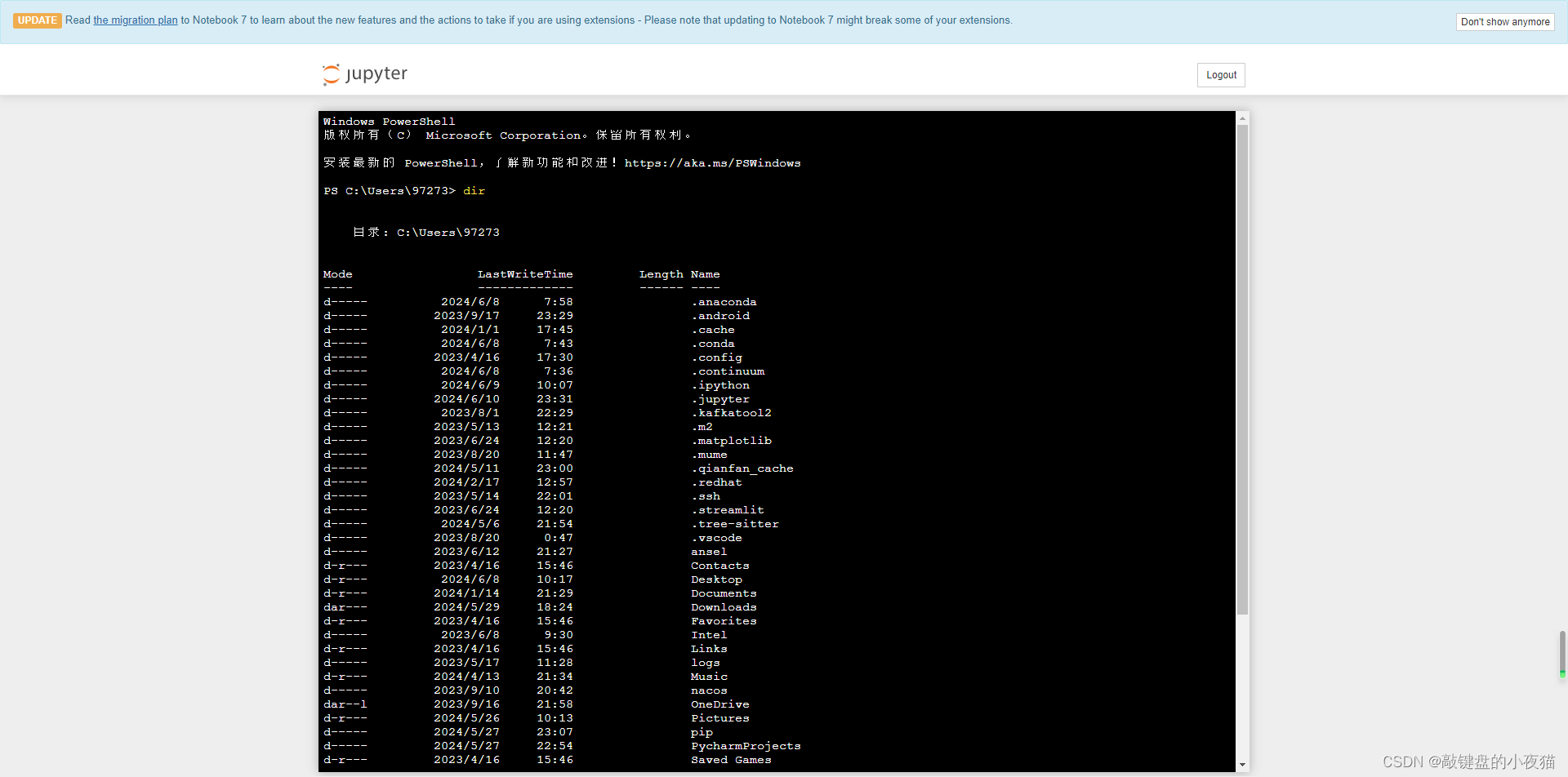Click the '.vscode' directory name
The image size is (1568, 777).
(716, 538)
